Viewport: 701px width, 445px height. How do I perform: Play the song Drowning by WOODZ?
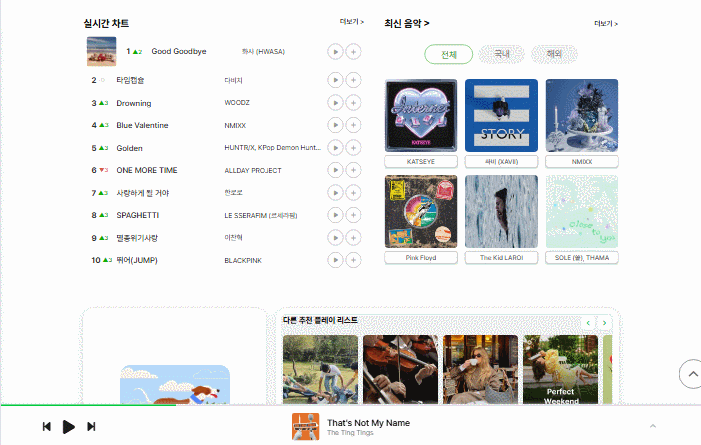335,103
